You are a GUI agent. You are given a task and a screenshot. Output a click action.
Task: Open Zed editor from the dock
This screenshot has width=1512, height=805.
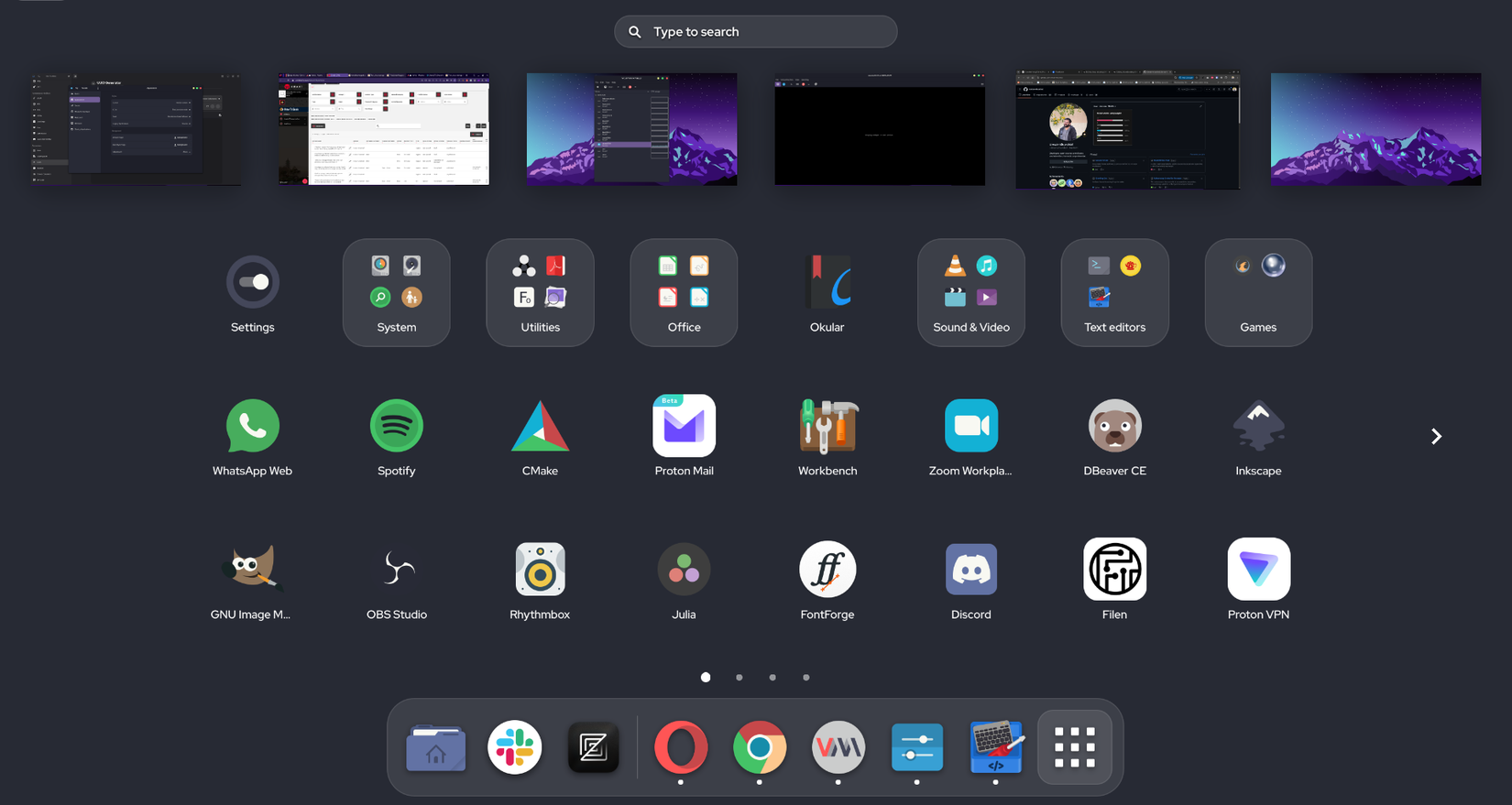tap(593, 747)
